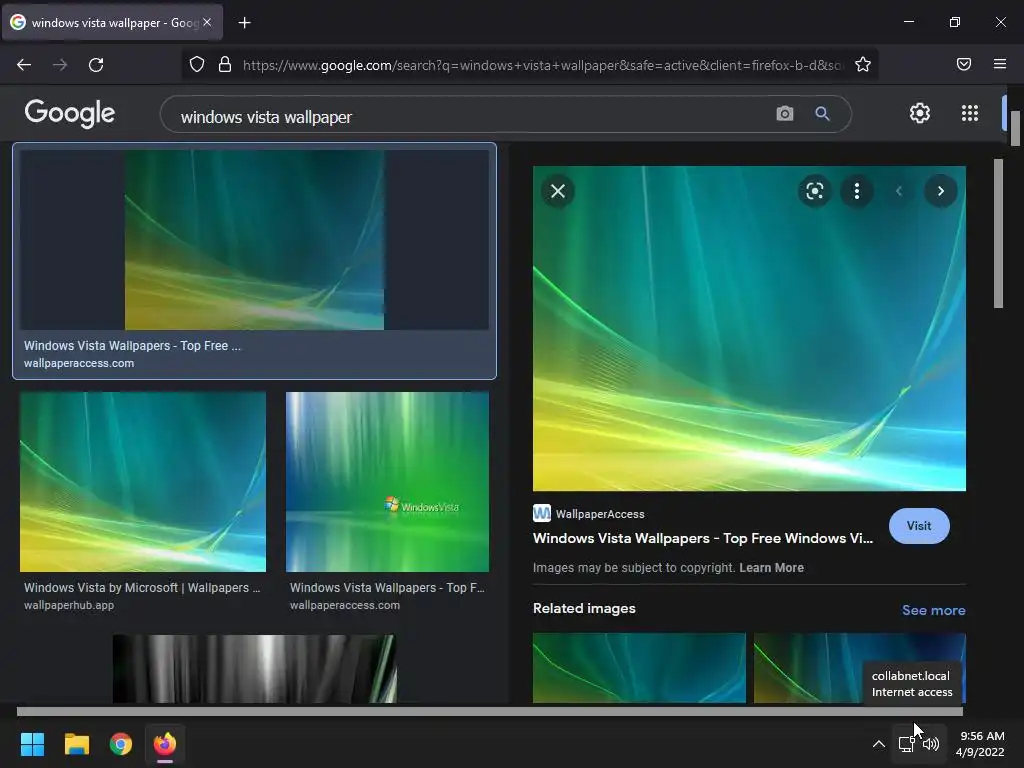This screenshot has width=1024, height=768.
Task: Go to the next image in preview
Action: (x=940, y=191)
